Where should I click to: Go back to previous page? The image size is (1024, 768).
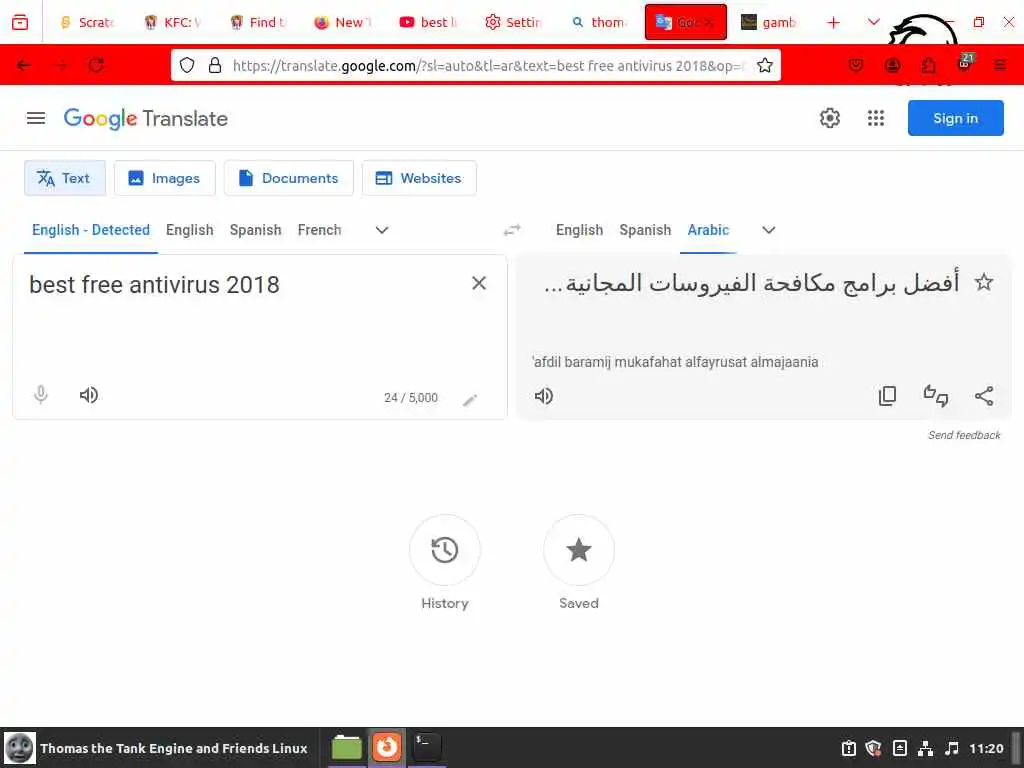pyautogui.click(x=24, y=65)
